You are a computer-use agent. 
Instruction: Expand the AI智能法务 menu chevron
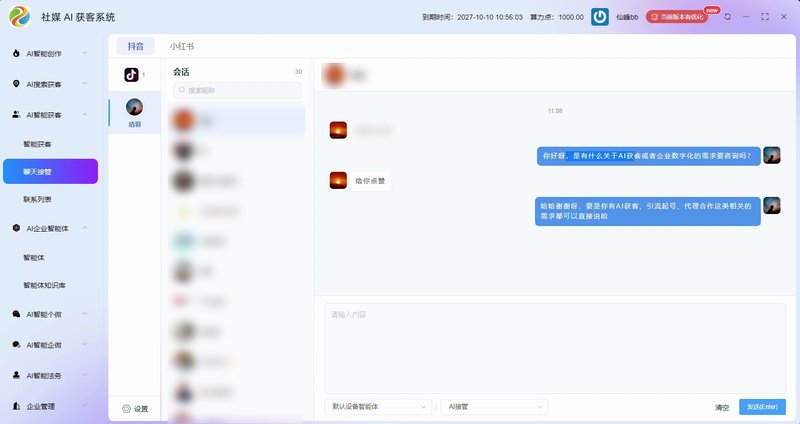tap(85, 375)
